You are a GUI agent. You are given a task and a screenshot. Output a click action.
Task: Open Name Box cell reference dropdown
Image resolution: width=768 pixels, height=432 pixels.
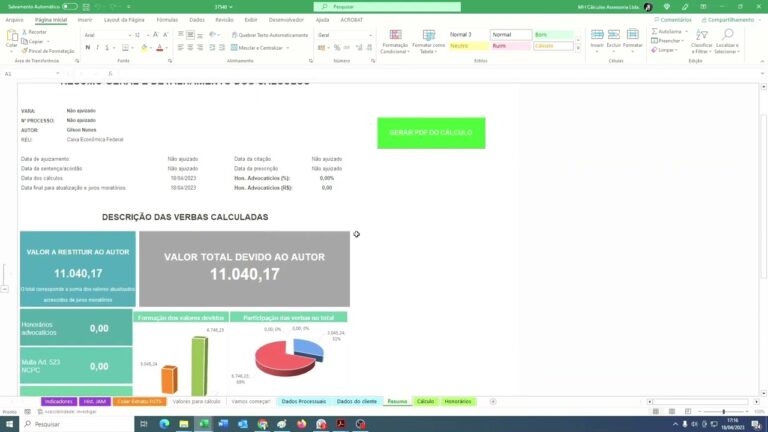pos(58,73)
